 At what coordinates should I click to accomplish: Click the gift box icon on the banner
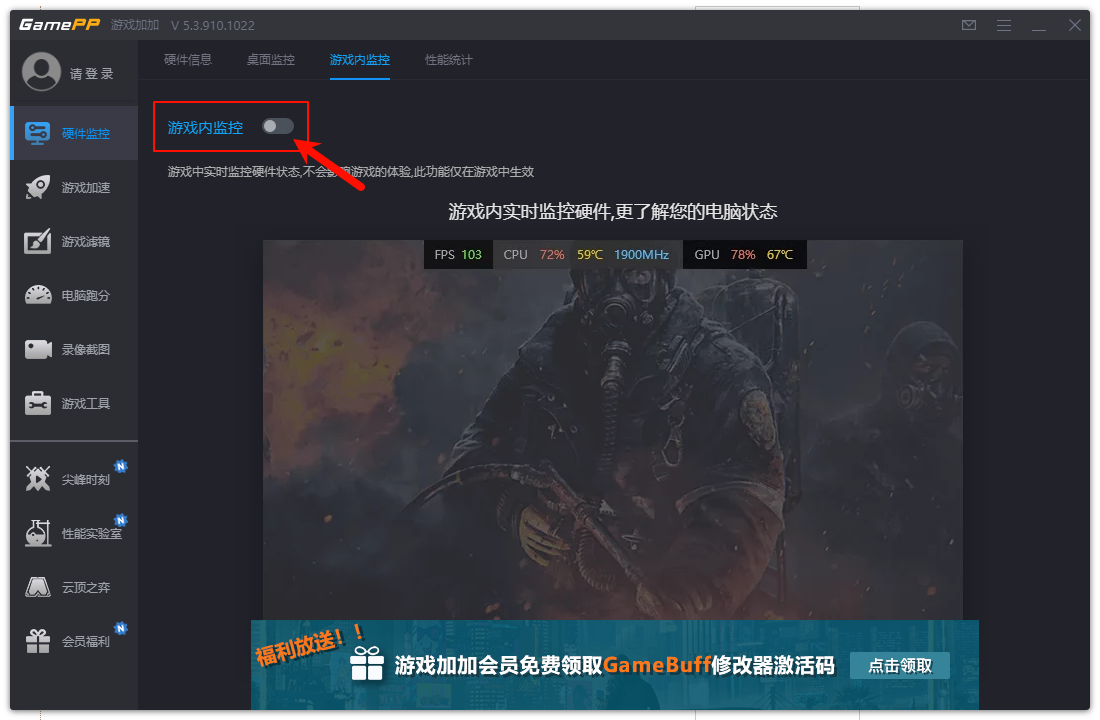pyautogui.click(x=367, y=663)
